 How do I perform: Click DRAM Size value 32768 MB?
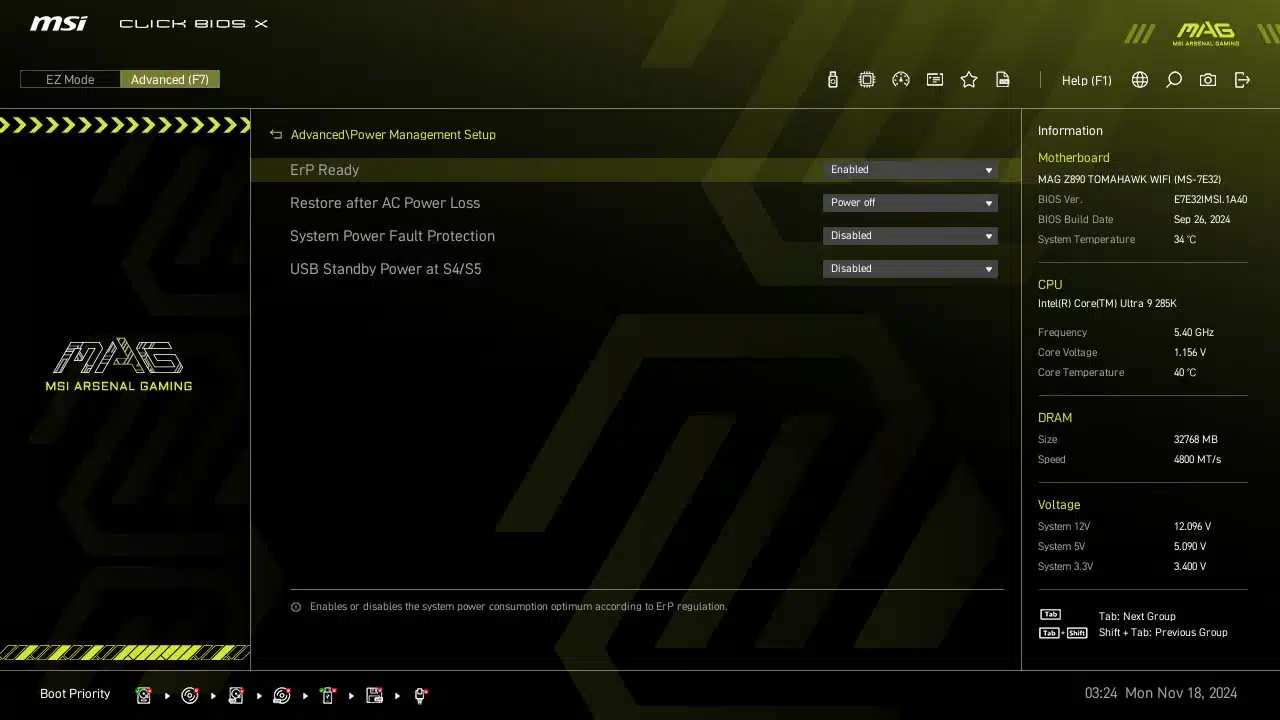click(1196, 440)
